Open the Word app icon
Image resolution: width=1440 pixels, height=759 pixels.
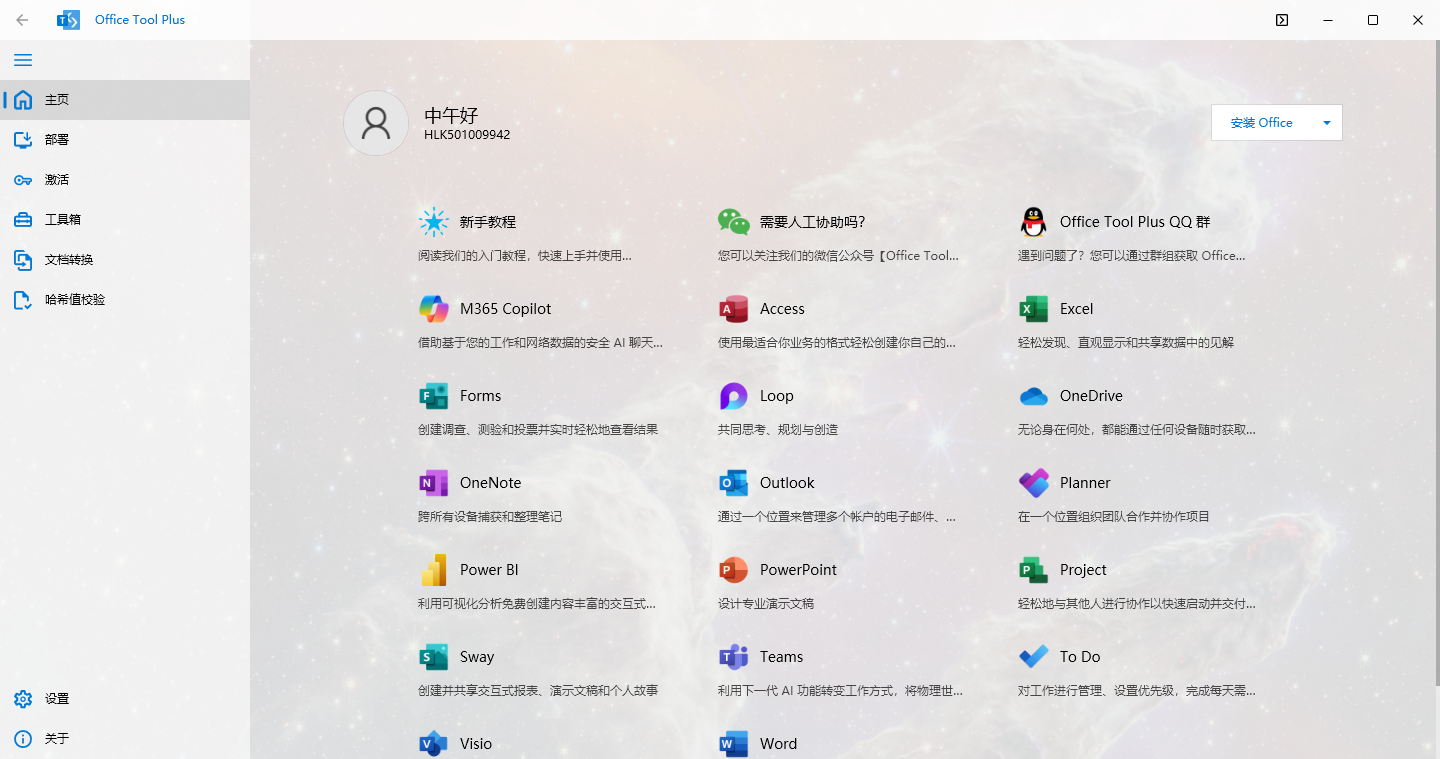[x=733, y=744]
